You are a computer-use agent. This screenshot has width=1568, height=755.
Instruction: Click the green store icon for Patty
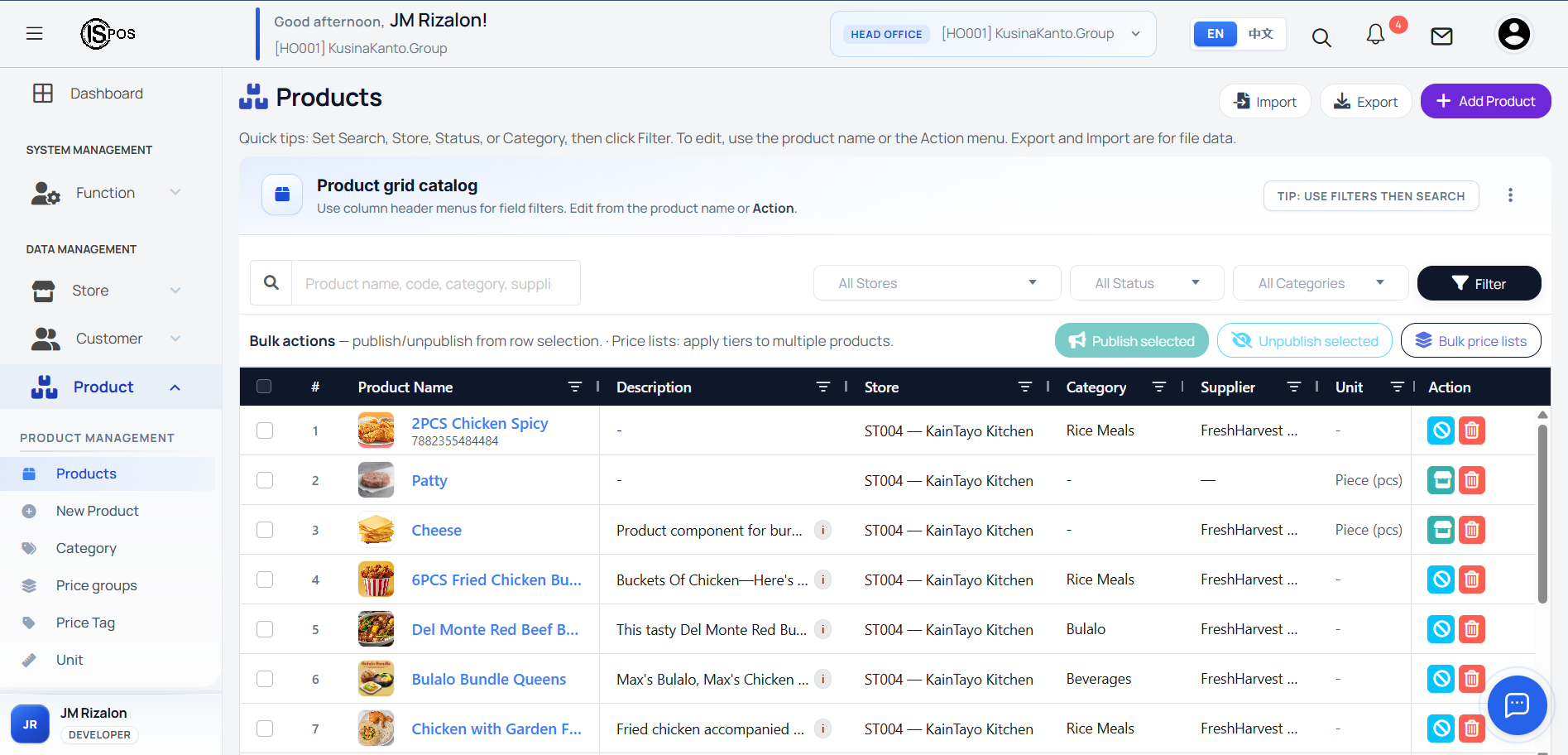1441,480
